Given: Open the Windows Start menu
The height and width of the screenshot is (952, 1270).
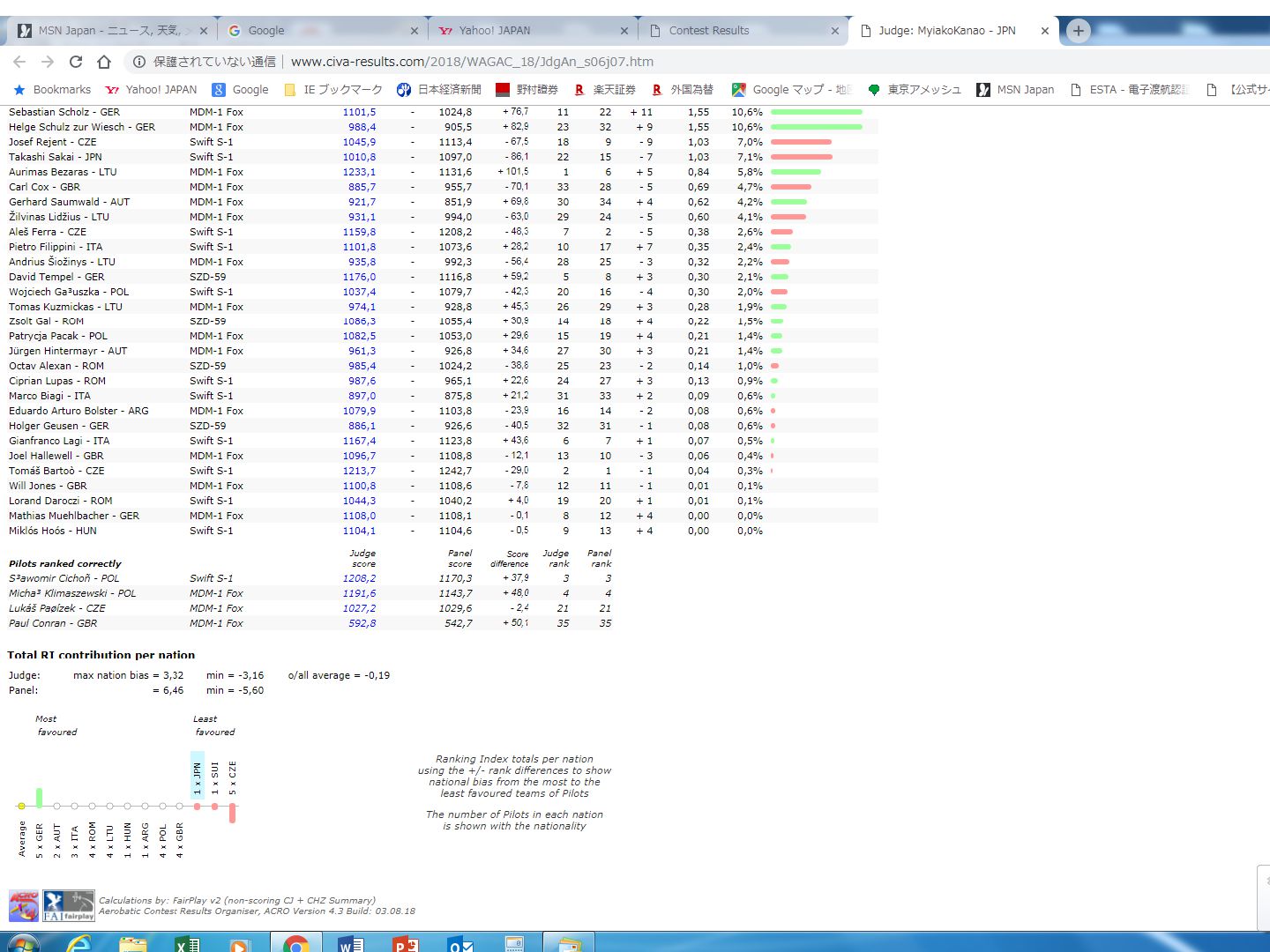Looking at the screenshot, I should point(23,941).
